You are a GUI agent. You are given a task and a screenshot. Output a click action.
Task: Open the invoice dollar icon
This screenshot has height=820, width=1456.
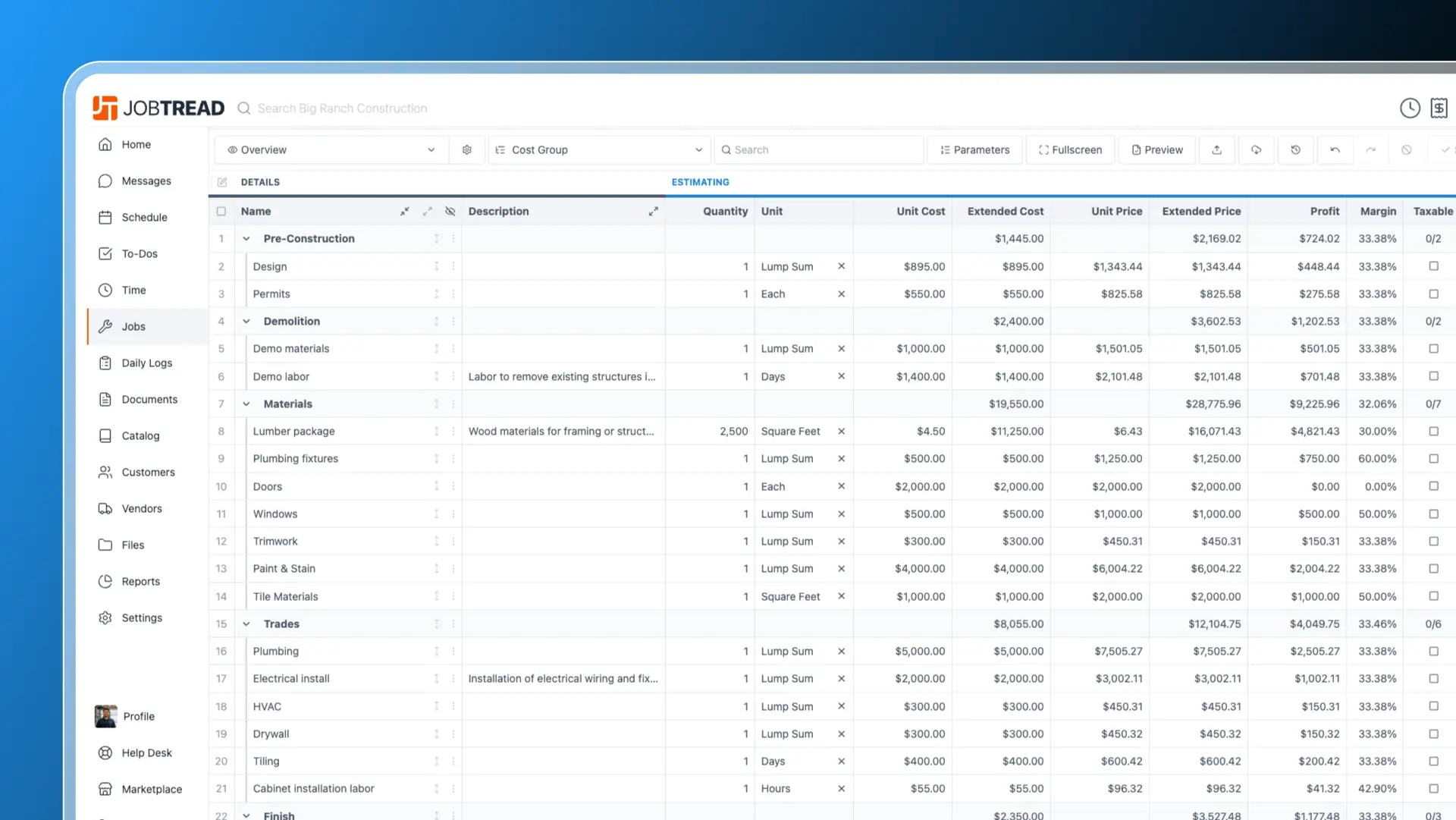(1439, 108)
